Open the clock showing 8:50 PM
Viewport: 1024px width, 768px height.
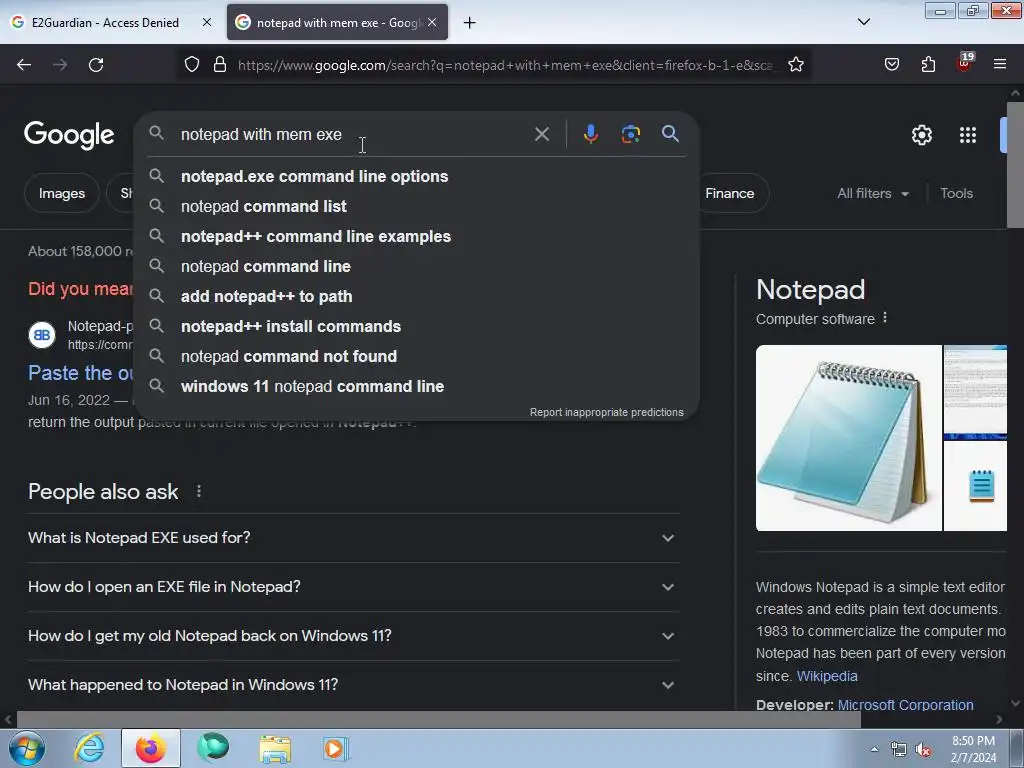pyautogui.click(x=973, y=749)
